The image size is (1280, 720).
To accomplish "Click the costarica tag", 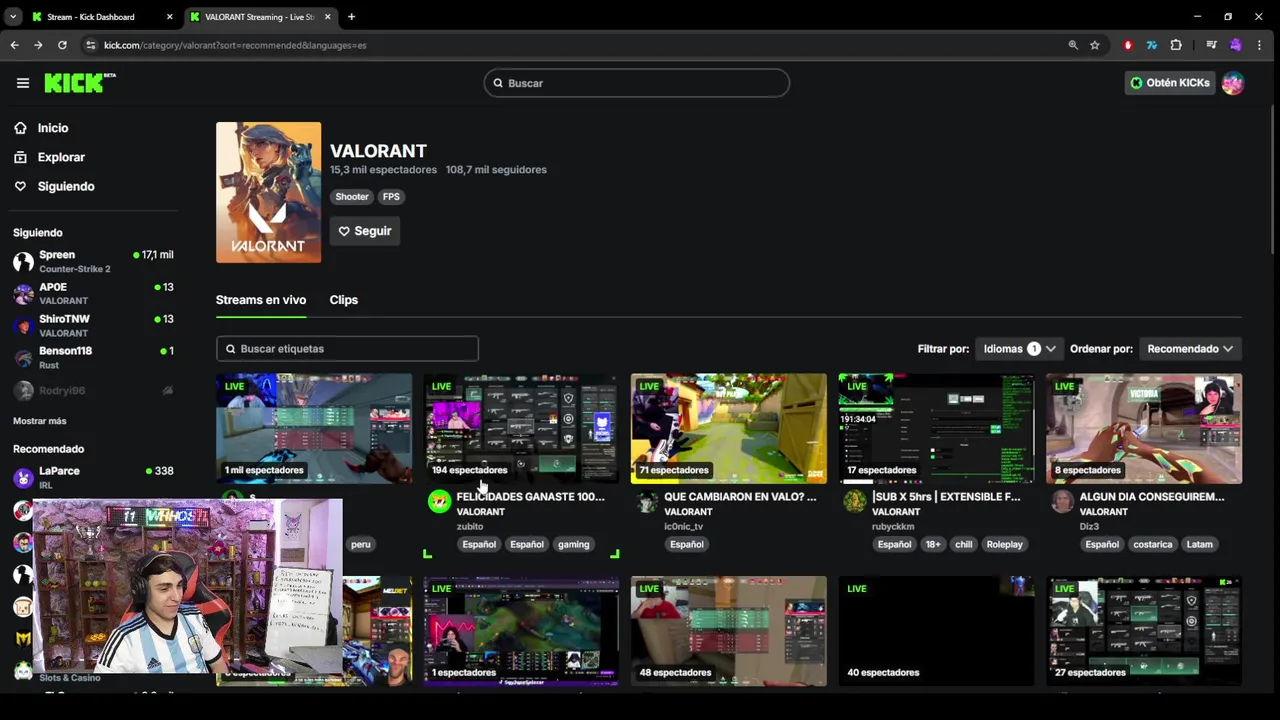I will tap(1152, 544).
